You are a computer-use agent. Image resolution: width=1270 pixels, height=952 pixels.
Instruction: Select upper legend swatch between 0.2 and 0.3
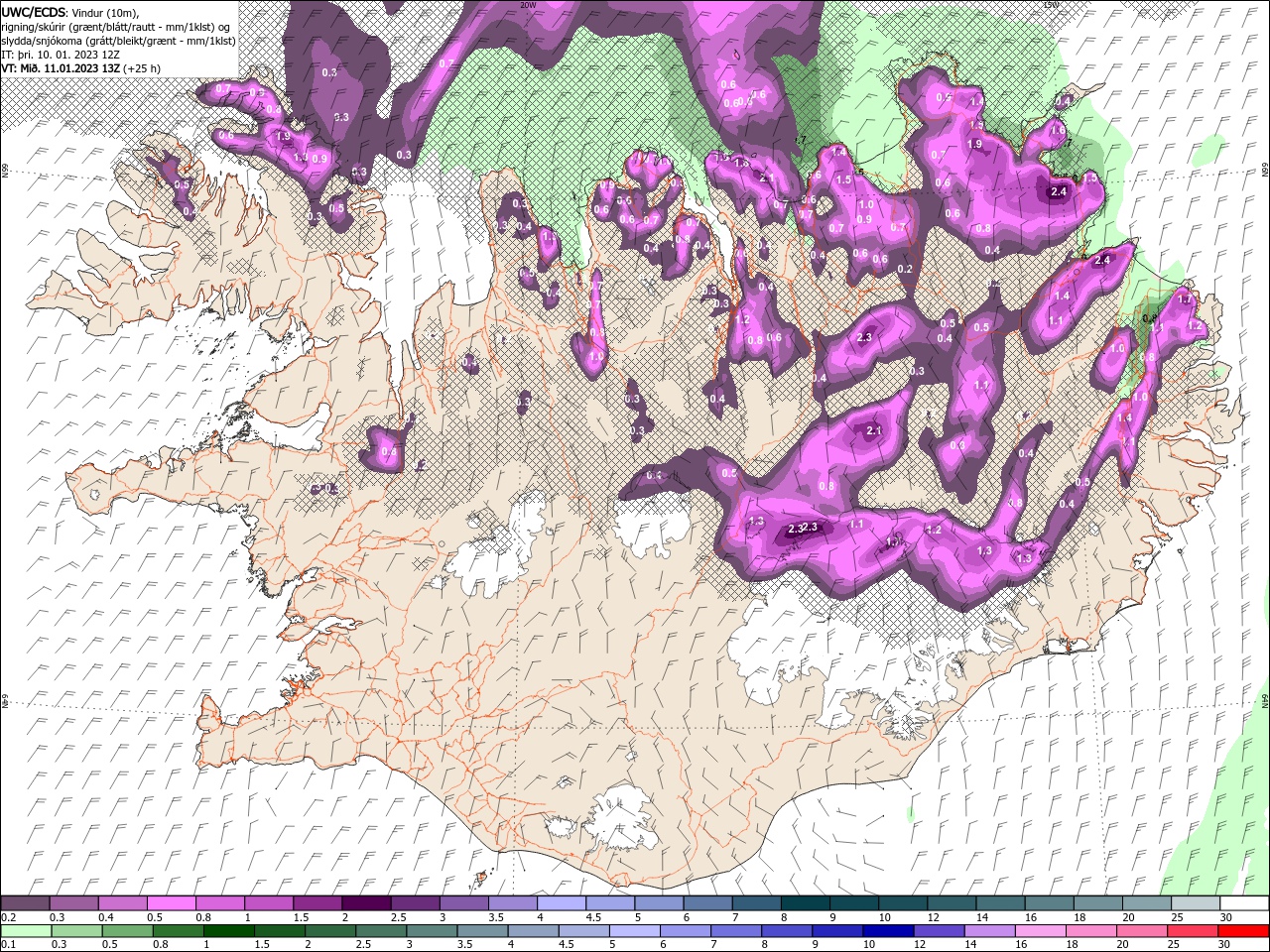pos(25,903)
